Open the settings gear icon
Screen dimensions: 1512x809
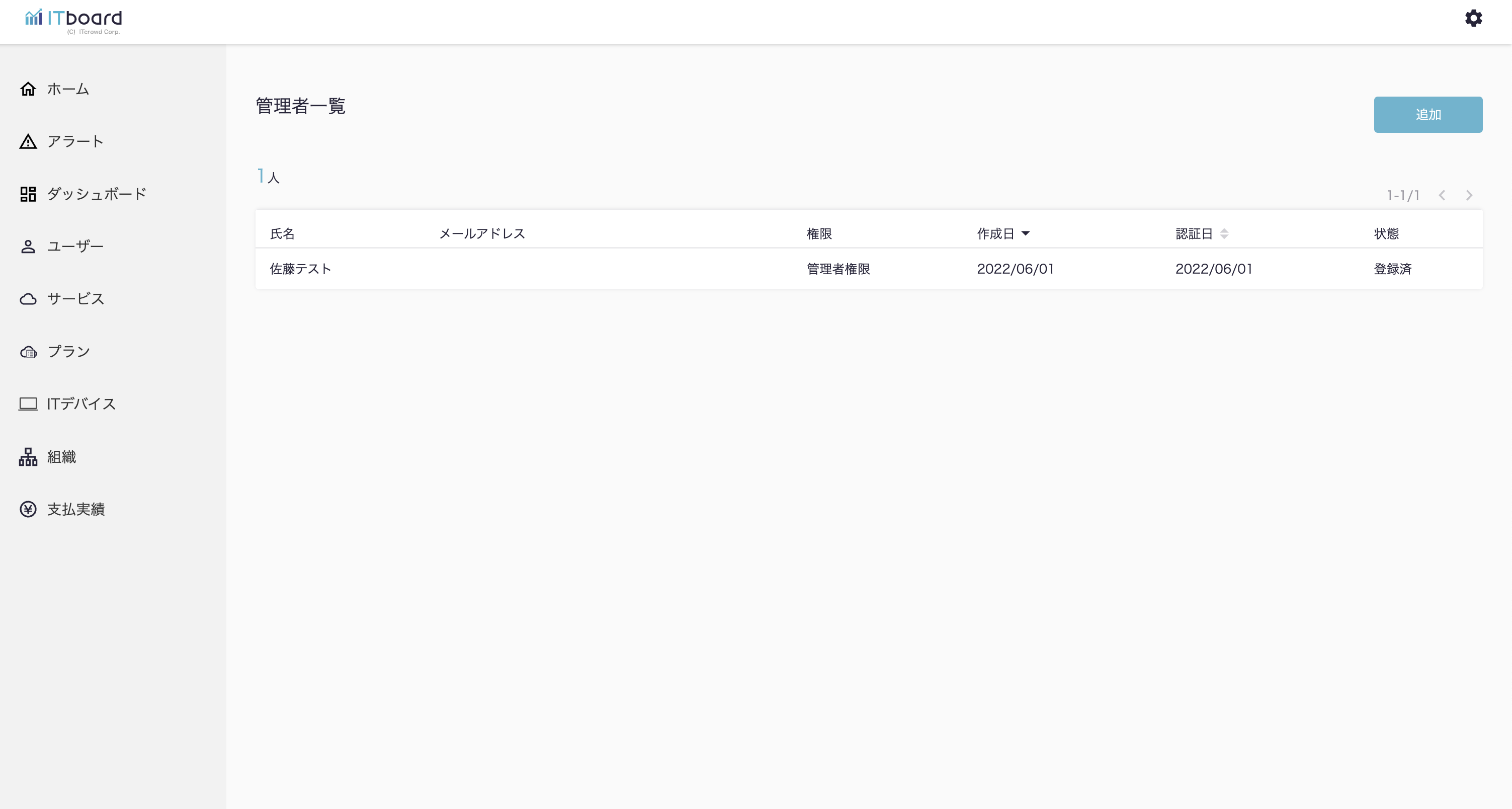coord(1473,18)
